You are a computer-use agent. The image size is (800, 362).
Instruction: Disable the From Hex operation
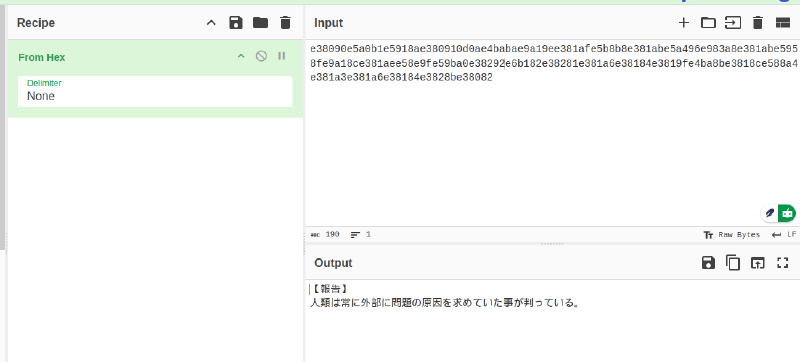click(261, 56)
